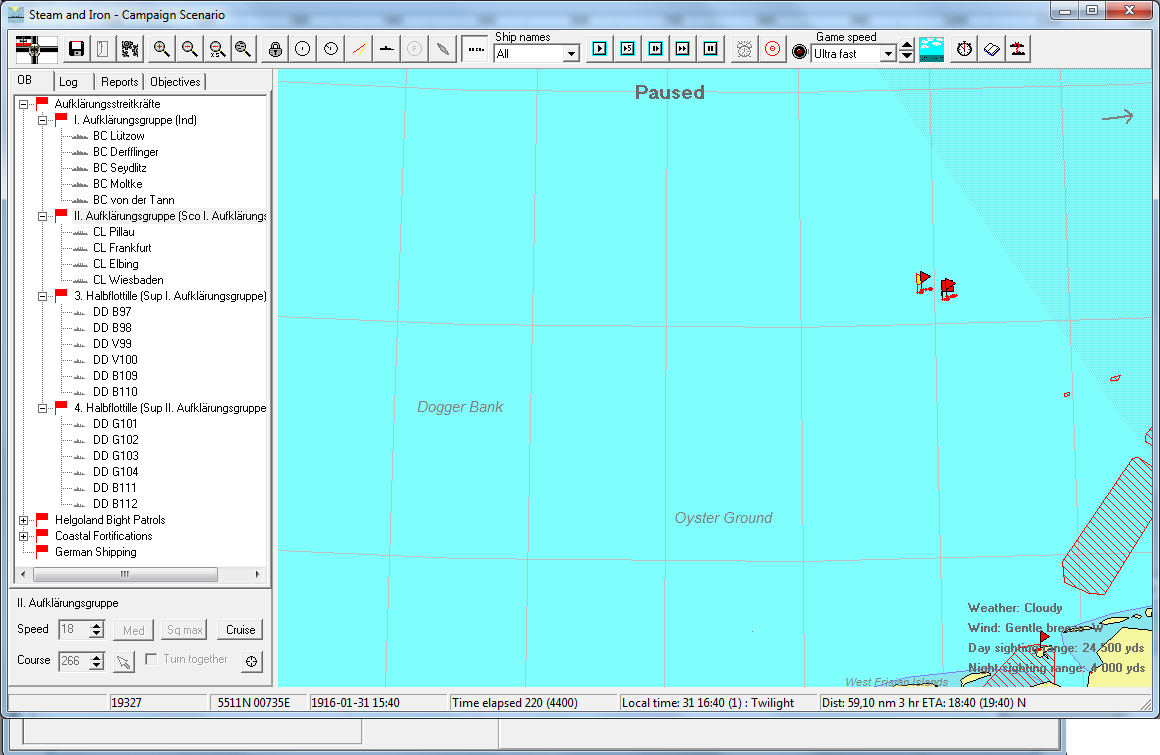Image resolution: width=1160 pixels, height=755 pixels.
Task: Click the Med speed button
Action: 134,630
